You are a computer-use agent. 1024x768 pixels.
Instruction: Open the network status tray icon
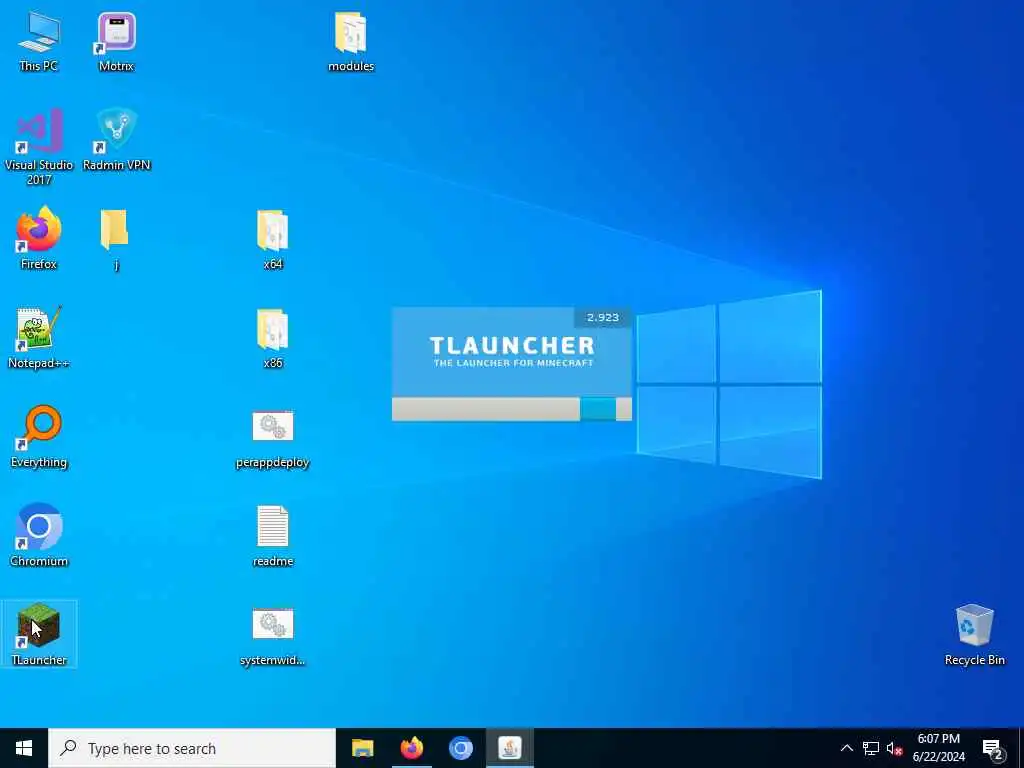(871, 748)
